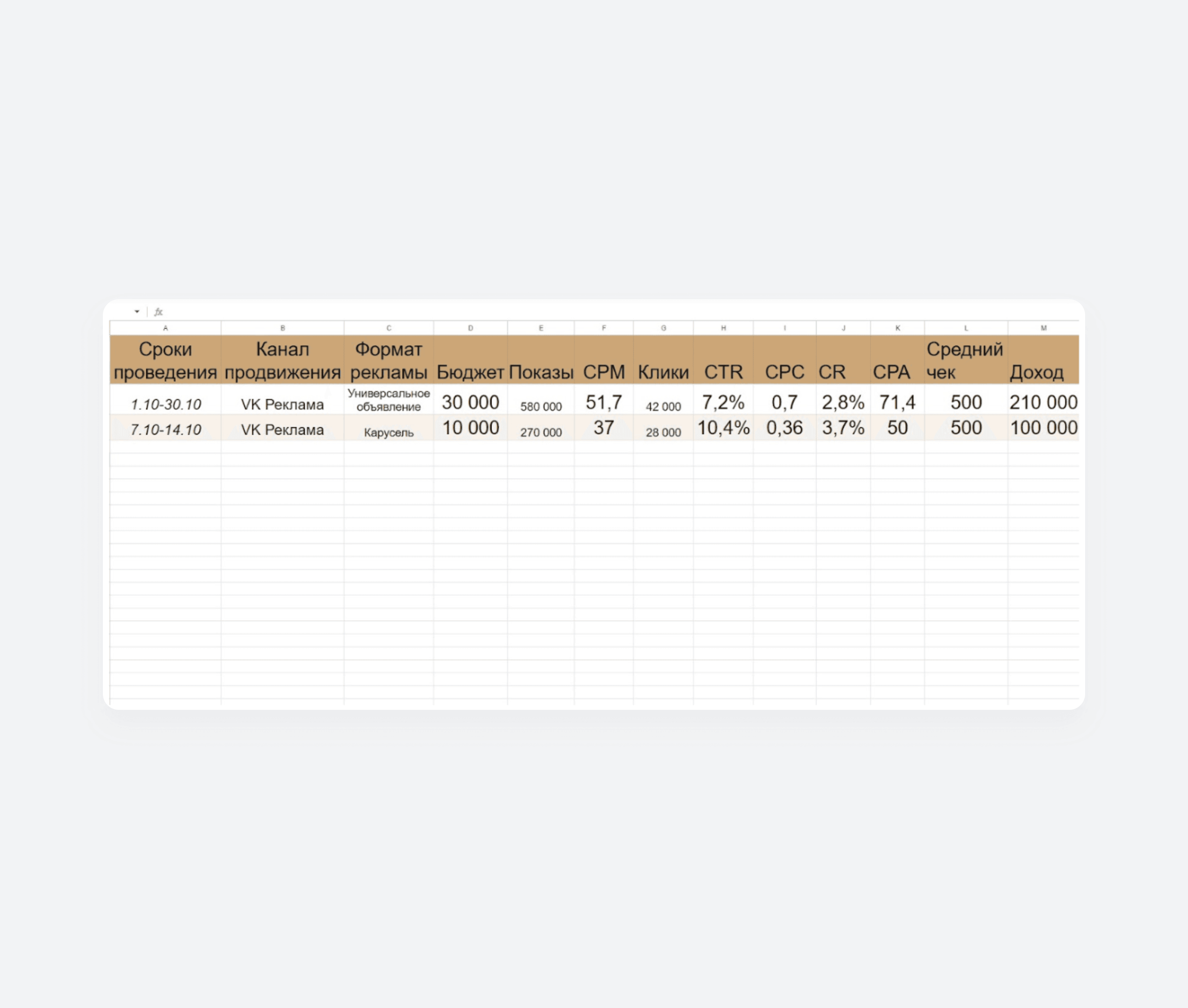Click the Доход header cell

coord(1043,359)
